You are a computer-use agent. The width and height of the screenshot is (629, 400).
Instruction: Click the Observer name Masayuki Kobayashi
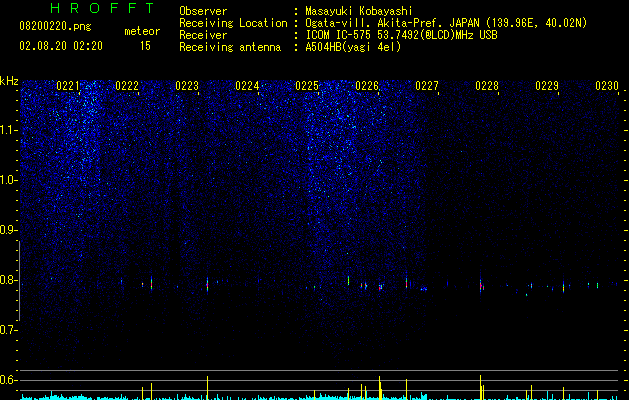[359, 11]
